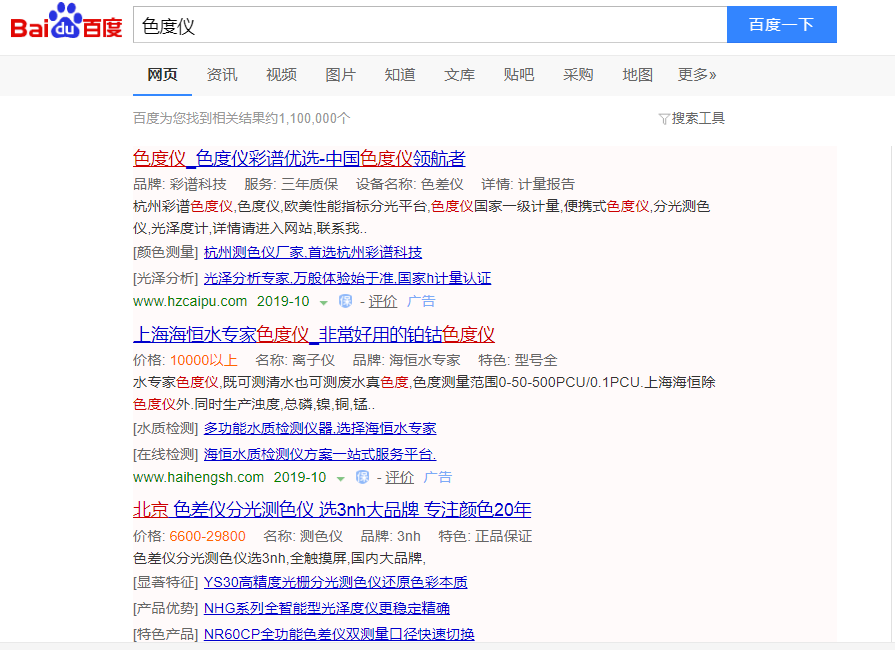Click text 百度为您找到相关结果约1,100,000个
The width and height of the screenshot is (895, 650).
tap(241, 118)
